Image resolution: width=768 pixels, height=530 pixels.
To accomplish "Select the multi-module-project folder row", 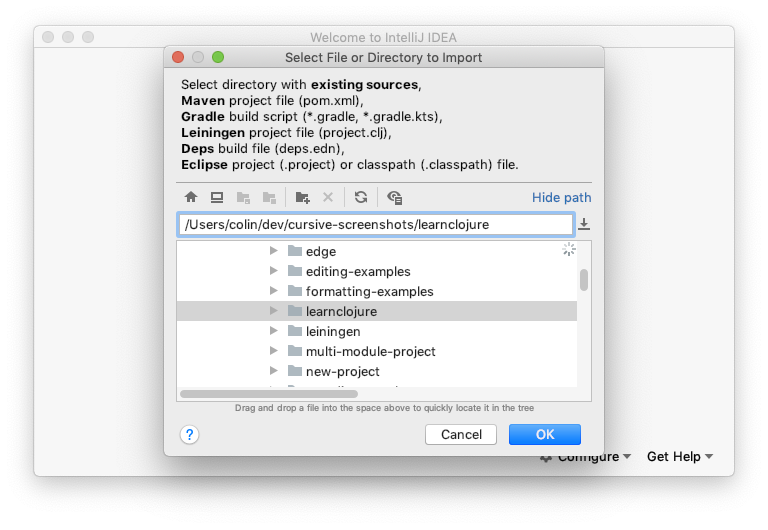I will tap(377, 352).
